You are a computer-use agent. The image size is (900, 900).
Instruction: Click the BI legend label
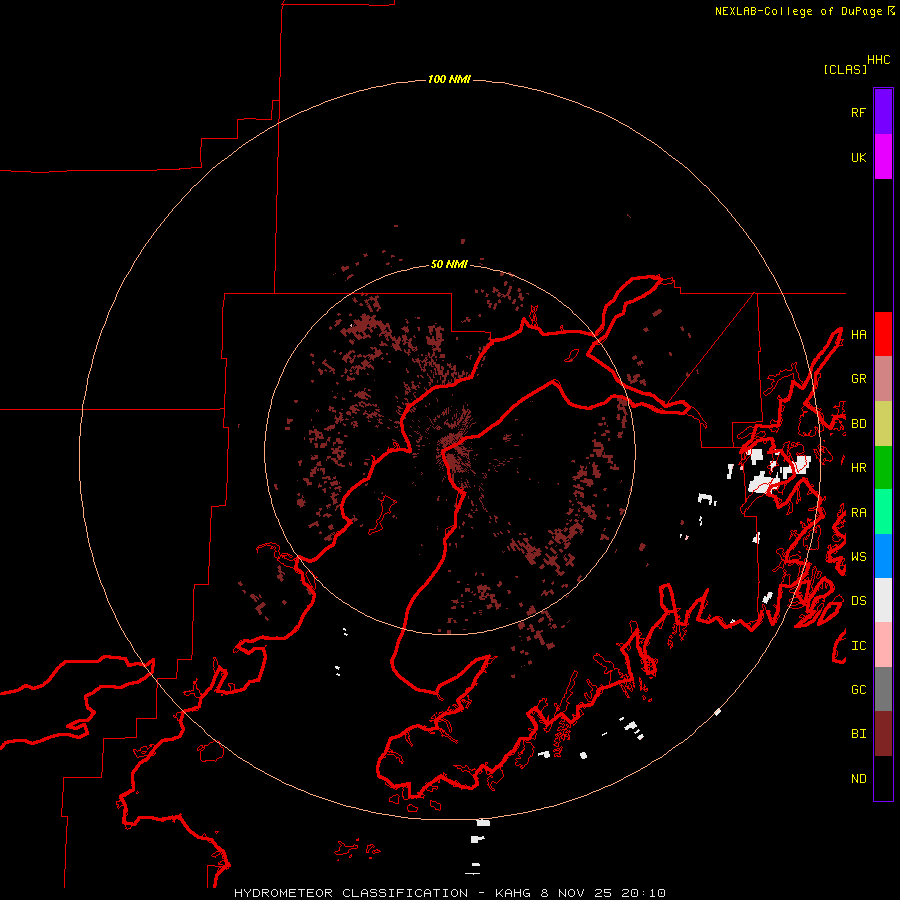(859, 734)
